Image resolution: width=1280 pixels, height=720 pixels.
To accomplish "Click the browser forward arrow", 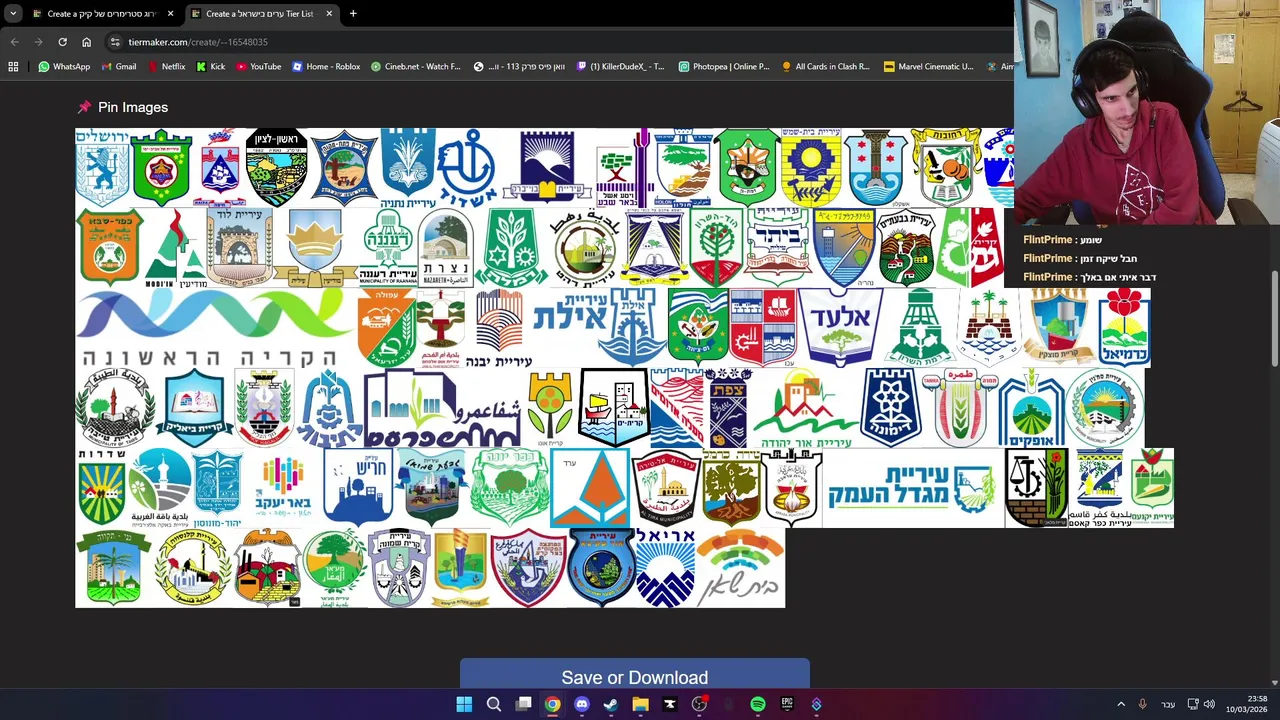I will point(38,42).
